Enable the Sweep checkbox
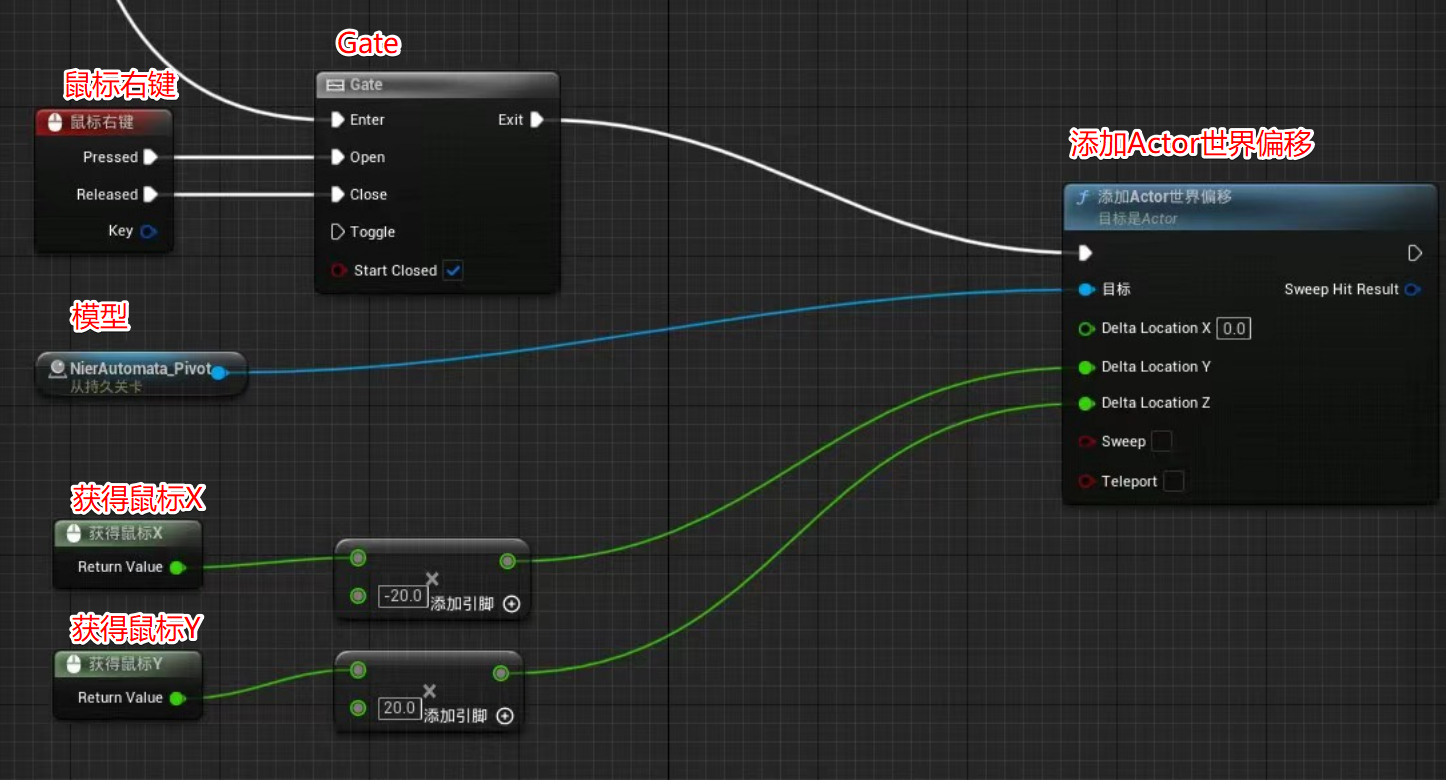Screen dimensions: 1446x780 [1161, 441]
